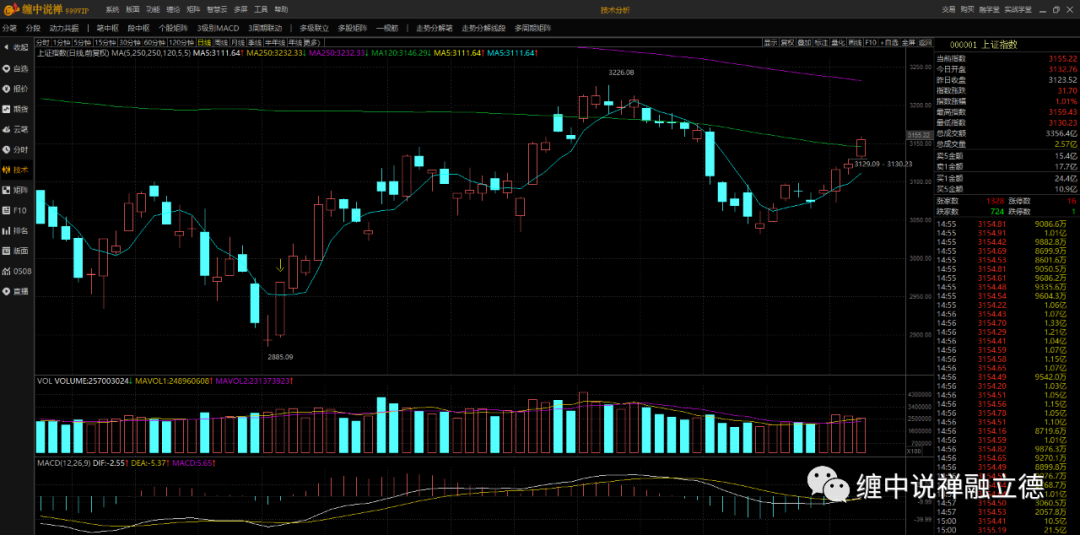Open the 工具 menu
Image resolution: width=1080 pixels, height=535 pixels.
(260, 10)
